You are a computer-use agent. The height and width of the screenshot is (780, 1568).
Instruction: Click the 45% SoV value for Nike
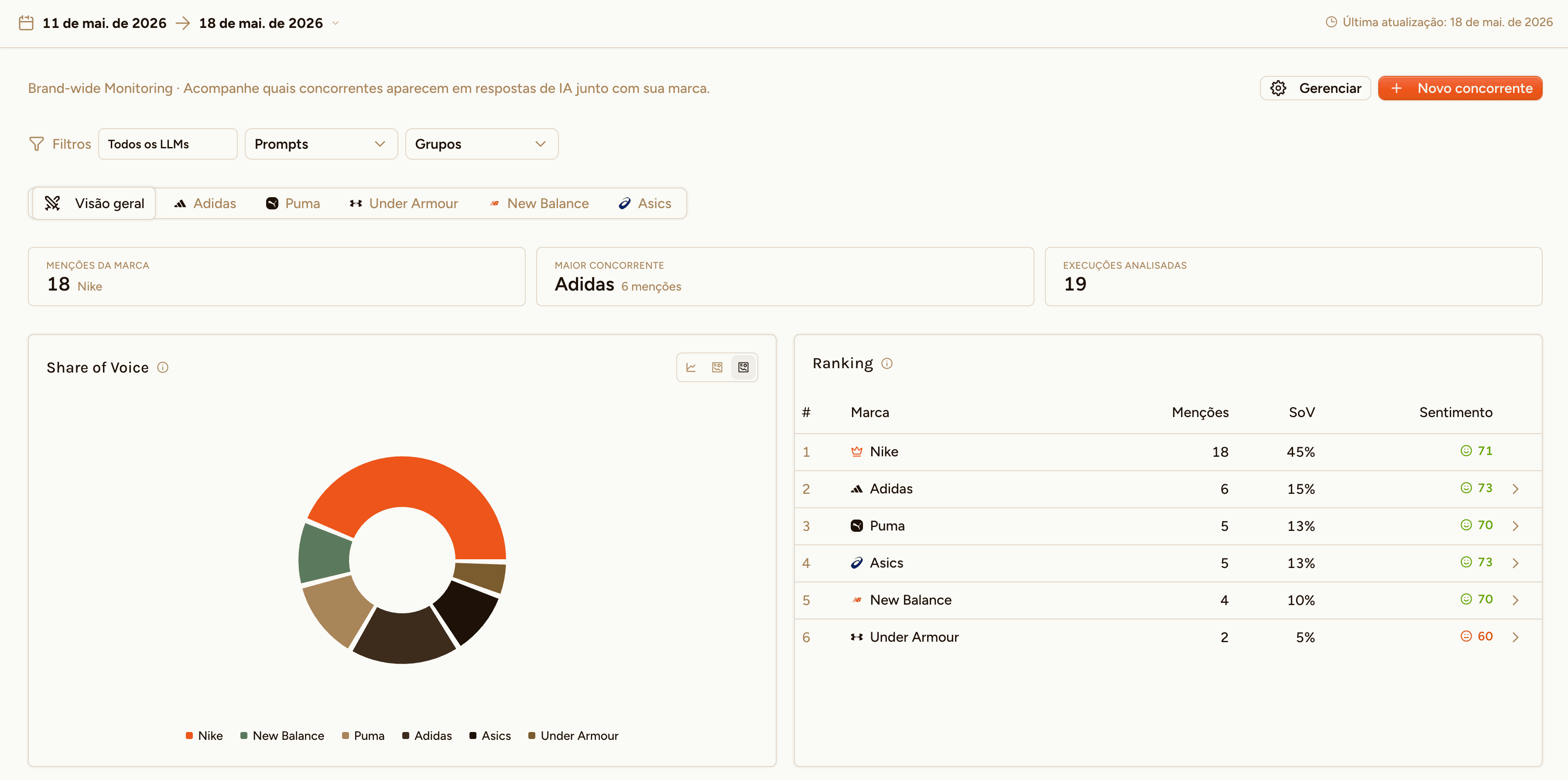pyautogui.click(x=1301, y=452)
